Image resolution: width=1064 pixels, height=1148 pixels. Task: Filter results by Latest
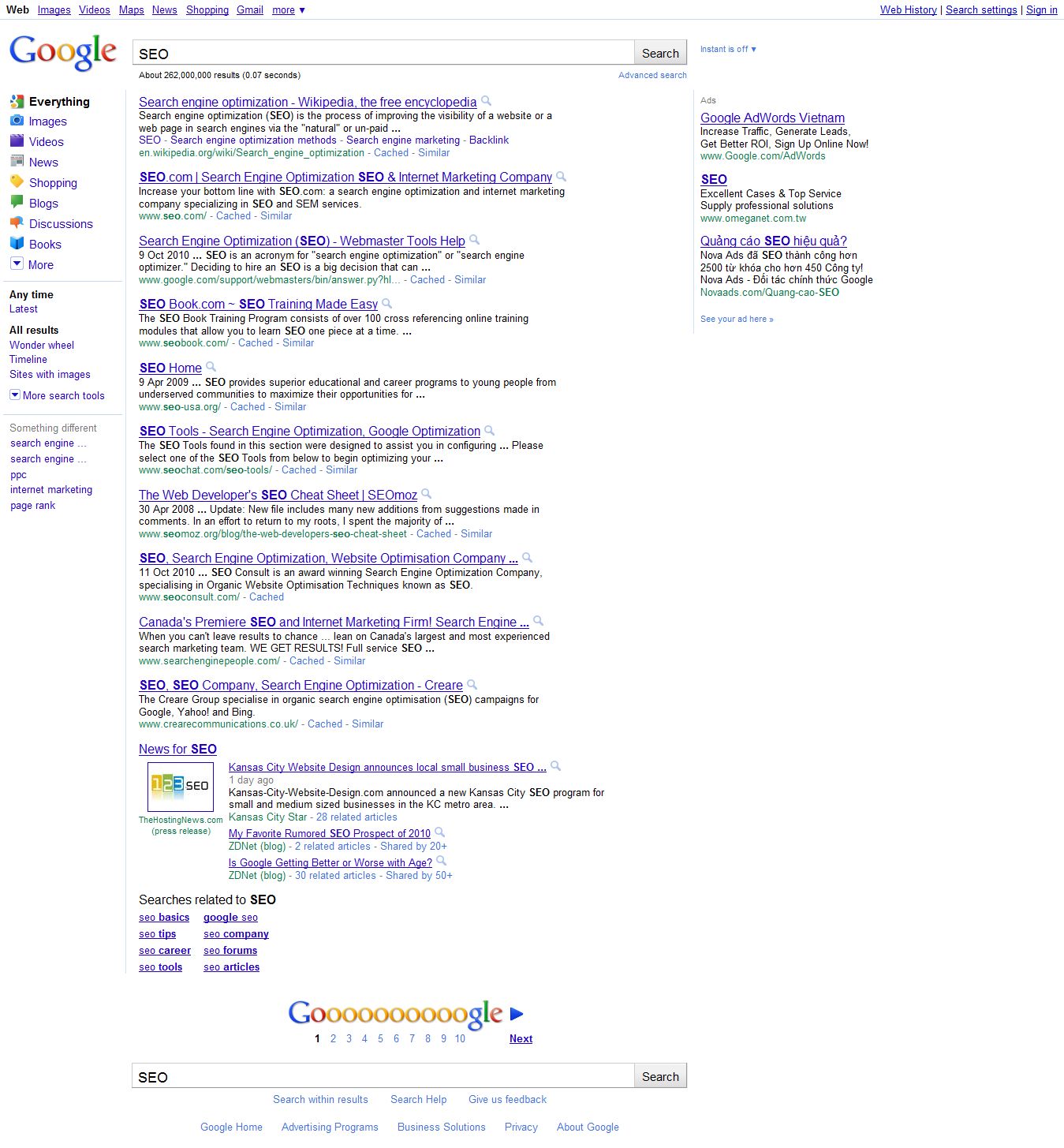pos(24,309)
